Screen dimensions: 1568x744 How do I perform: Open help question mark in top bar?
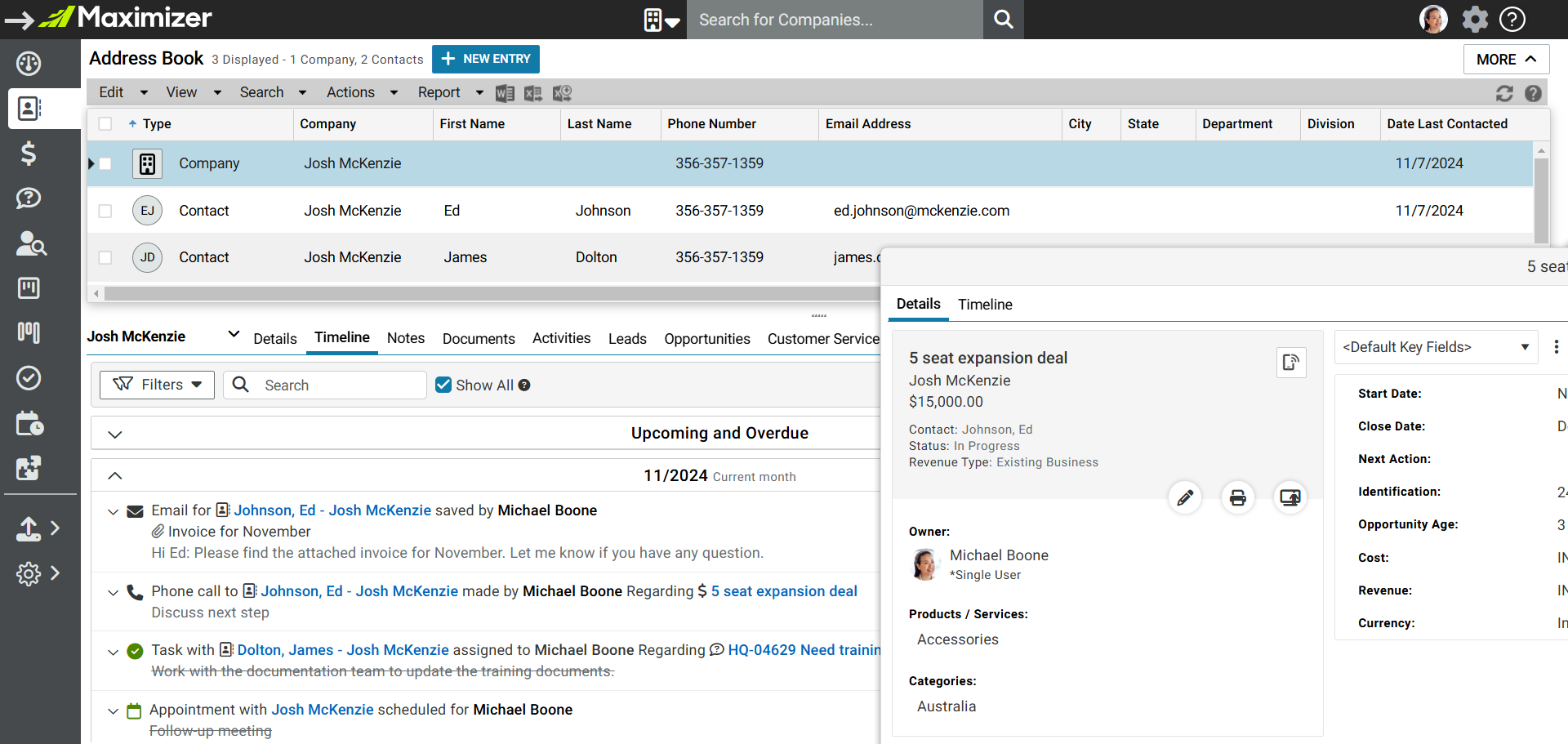1512,19
